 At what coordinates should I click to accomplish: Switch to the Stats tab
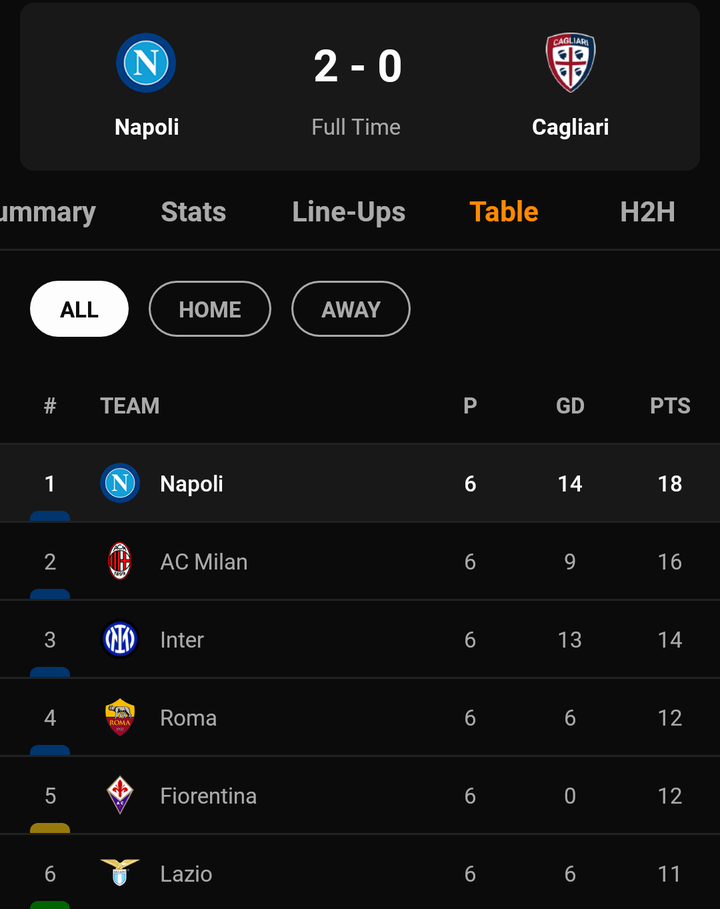194,212
